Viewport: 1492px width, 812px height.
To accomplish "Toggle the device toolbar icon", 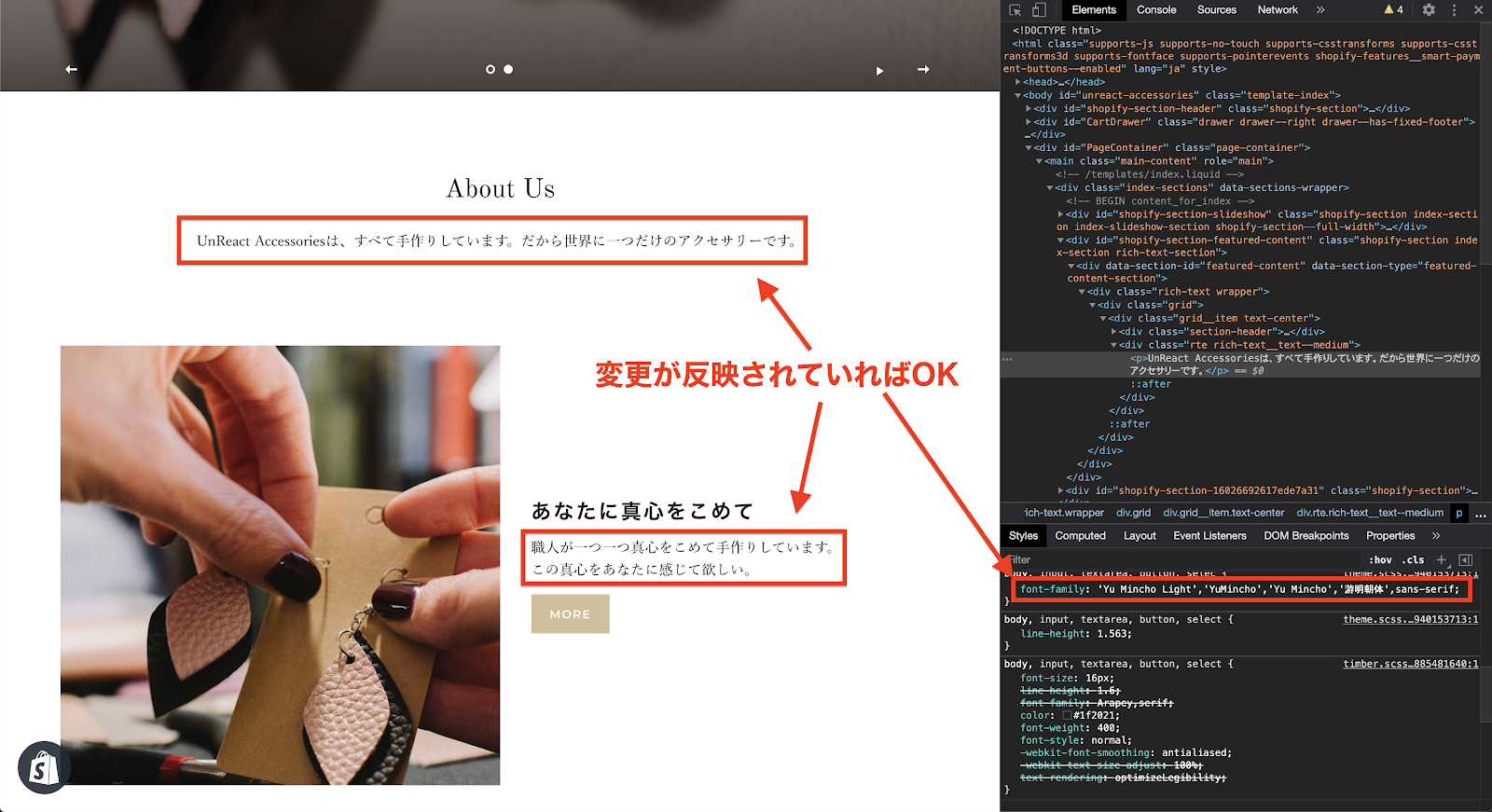I will tap(1039, 10).
